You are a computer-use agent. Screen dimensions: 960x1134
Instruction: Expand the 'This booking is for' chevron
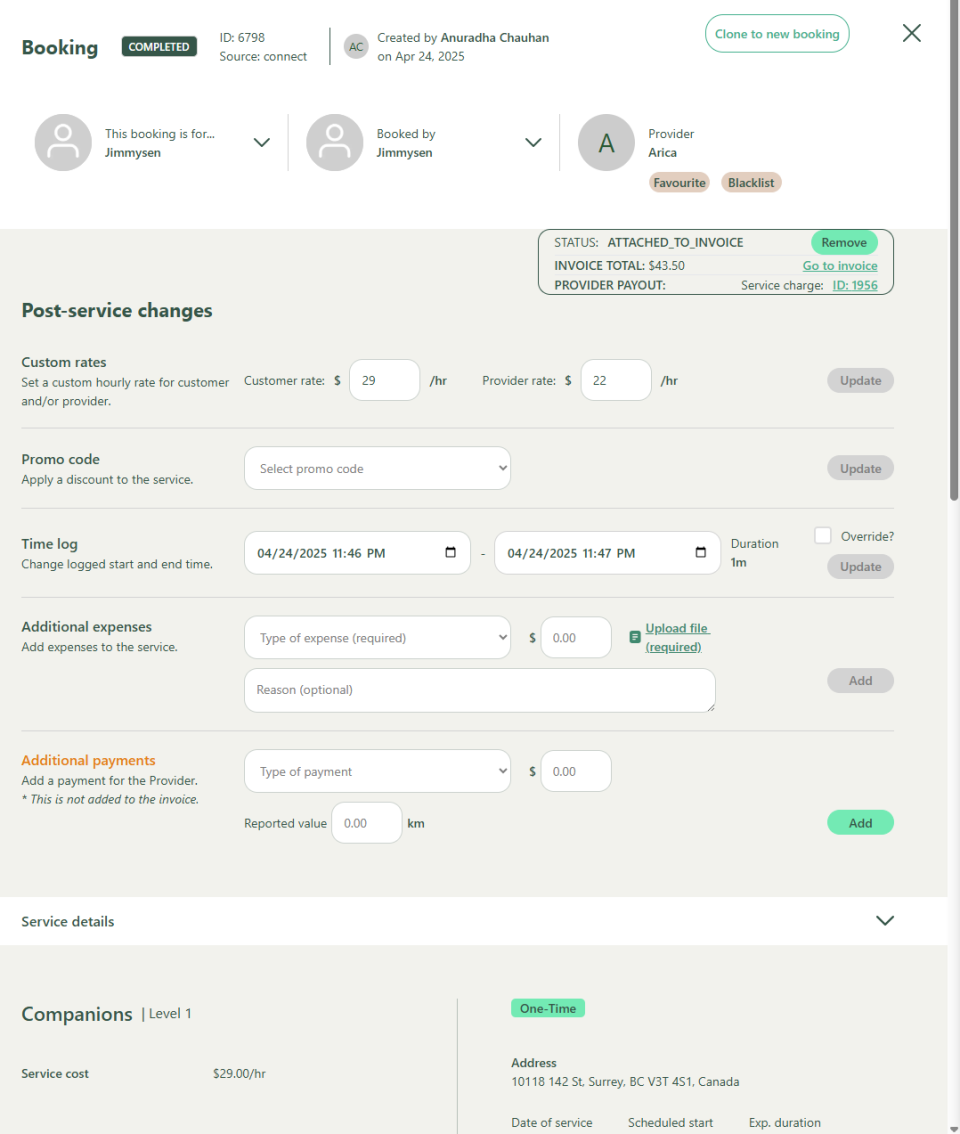[262, 143]
